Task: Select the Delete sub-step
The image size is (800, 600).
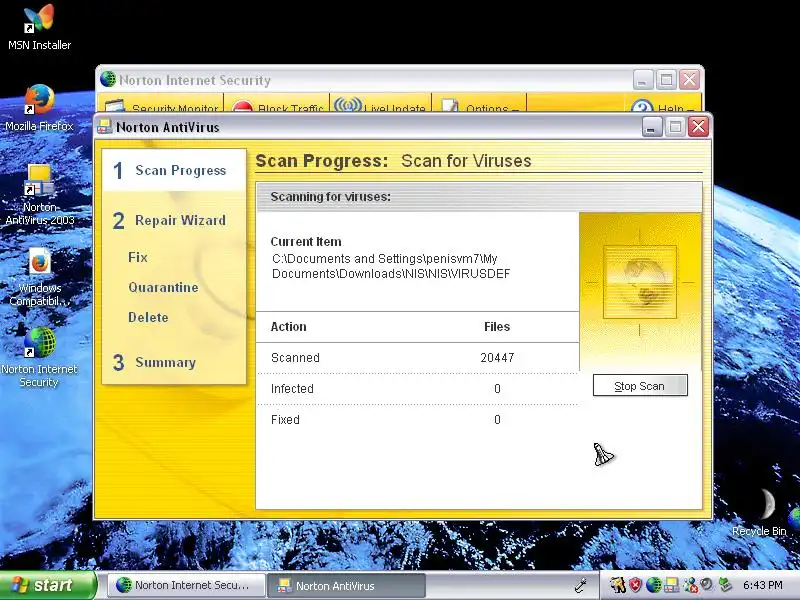Action: [148, 317]
